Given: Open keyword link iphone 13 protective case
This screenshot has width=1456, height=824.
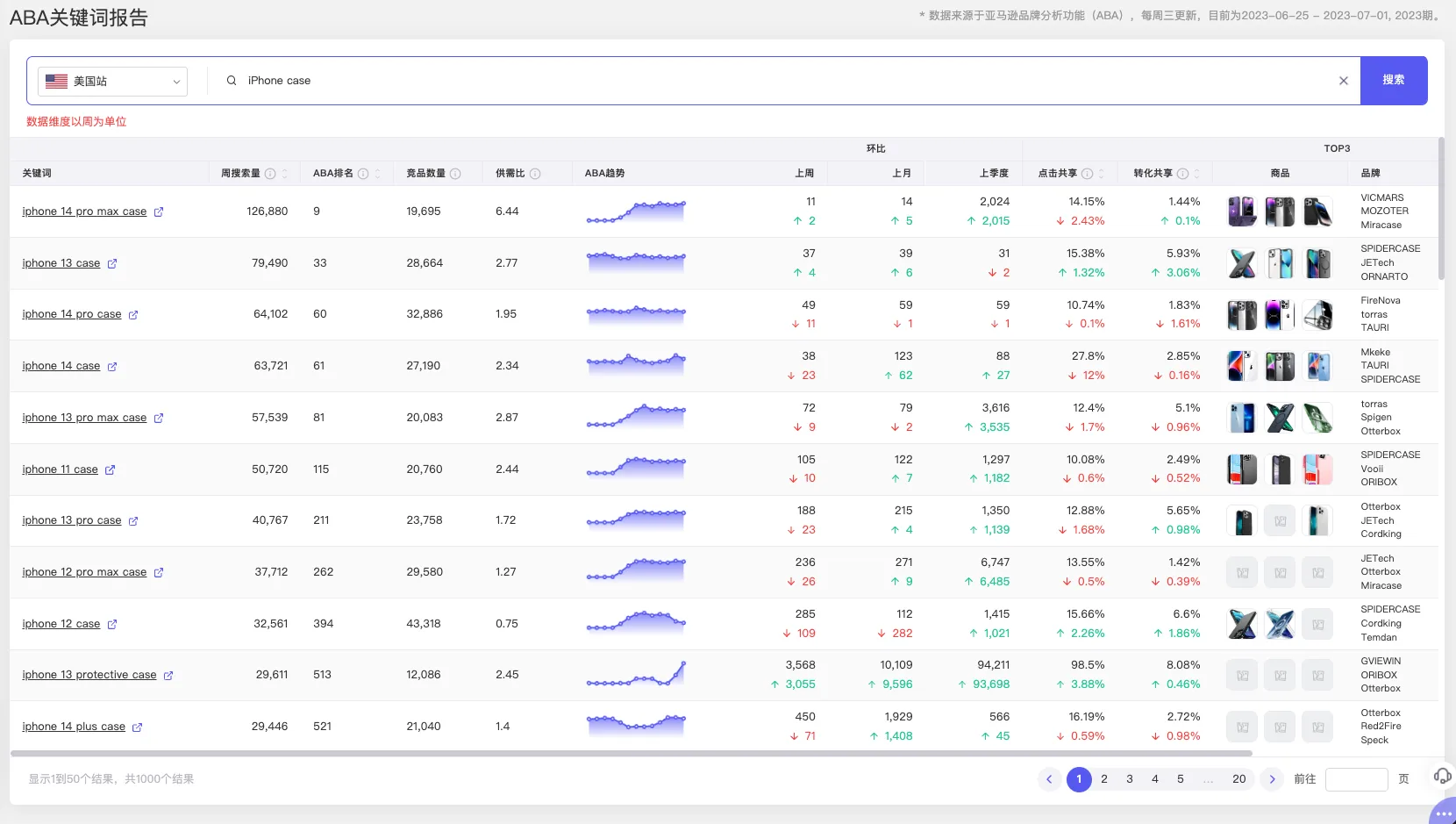Looking at the screenshot, I should (x=89, y=675).
